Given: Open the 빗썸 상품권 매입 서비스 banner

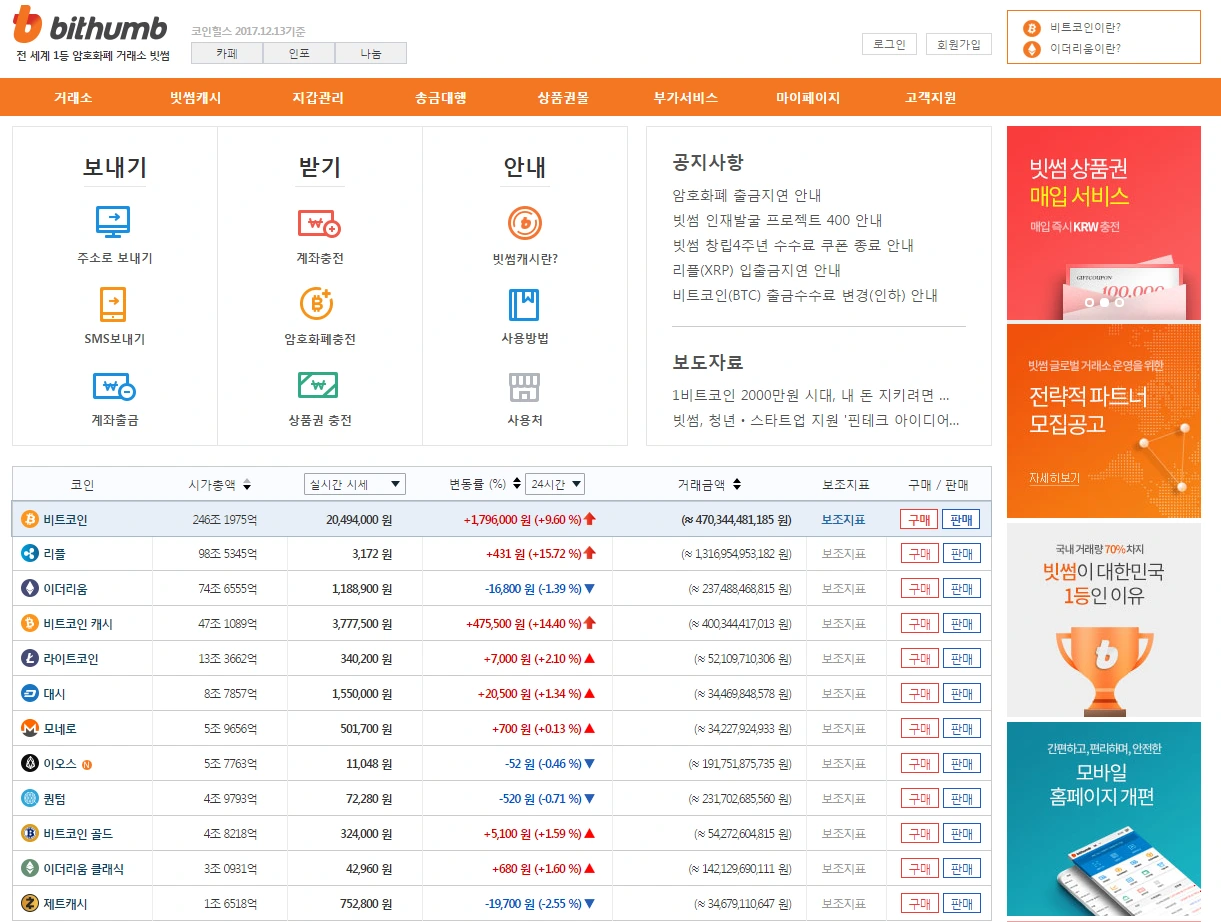Looking at the screenshot, I should pos(1104,222).
